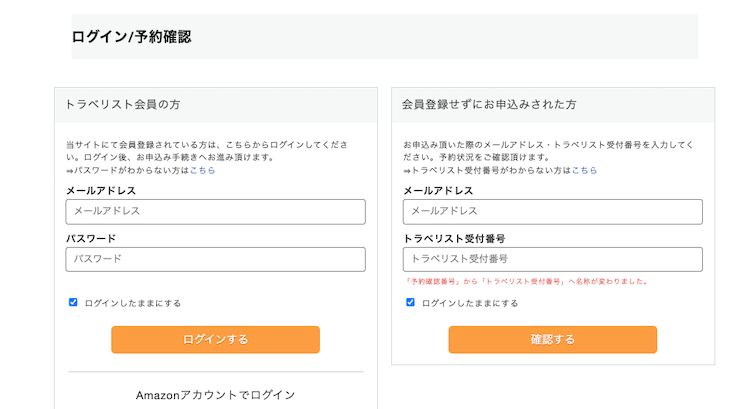Open the forgotten password こちら link
Viewport: 736px width, 409px height.
[x=203, y=171]
